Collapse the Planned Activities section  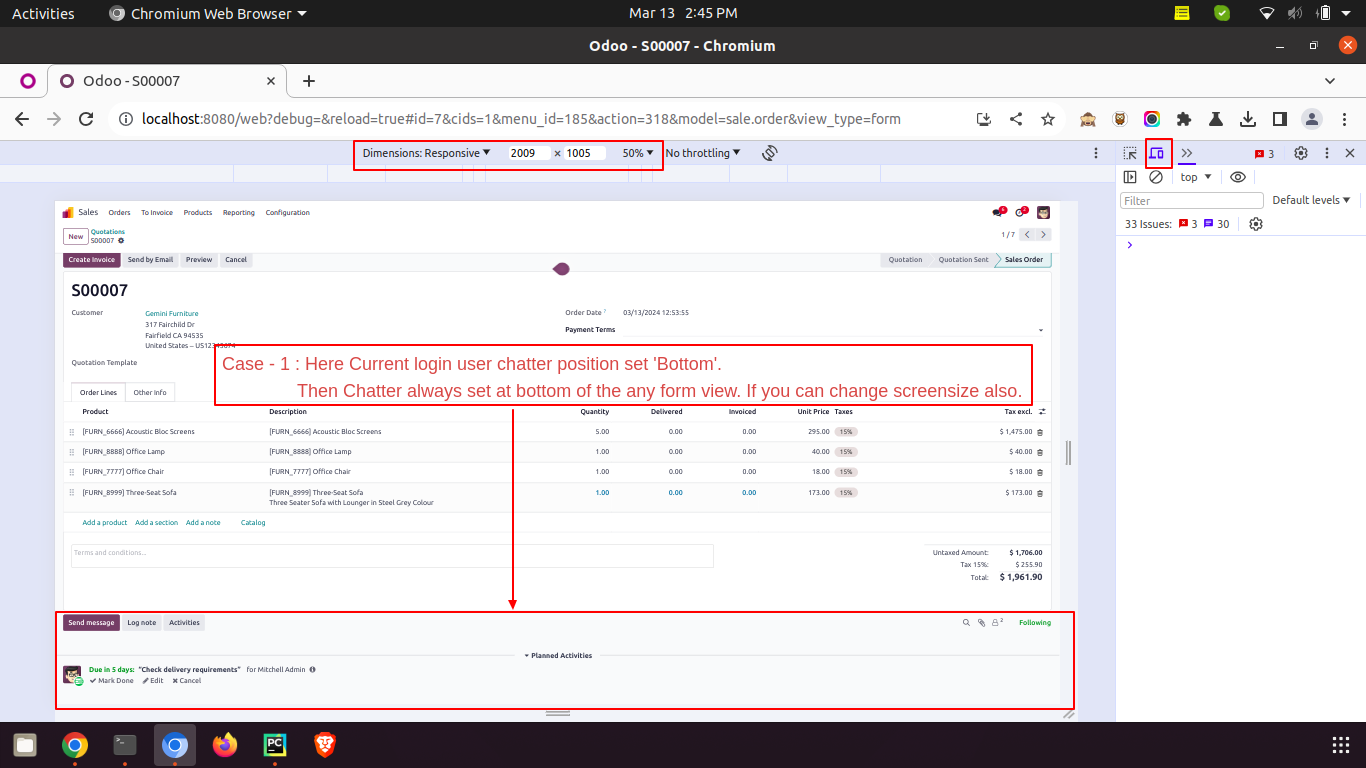tap(559, 656)
